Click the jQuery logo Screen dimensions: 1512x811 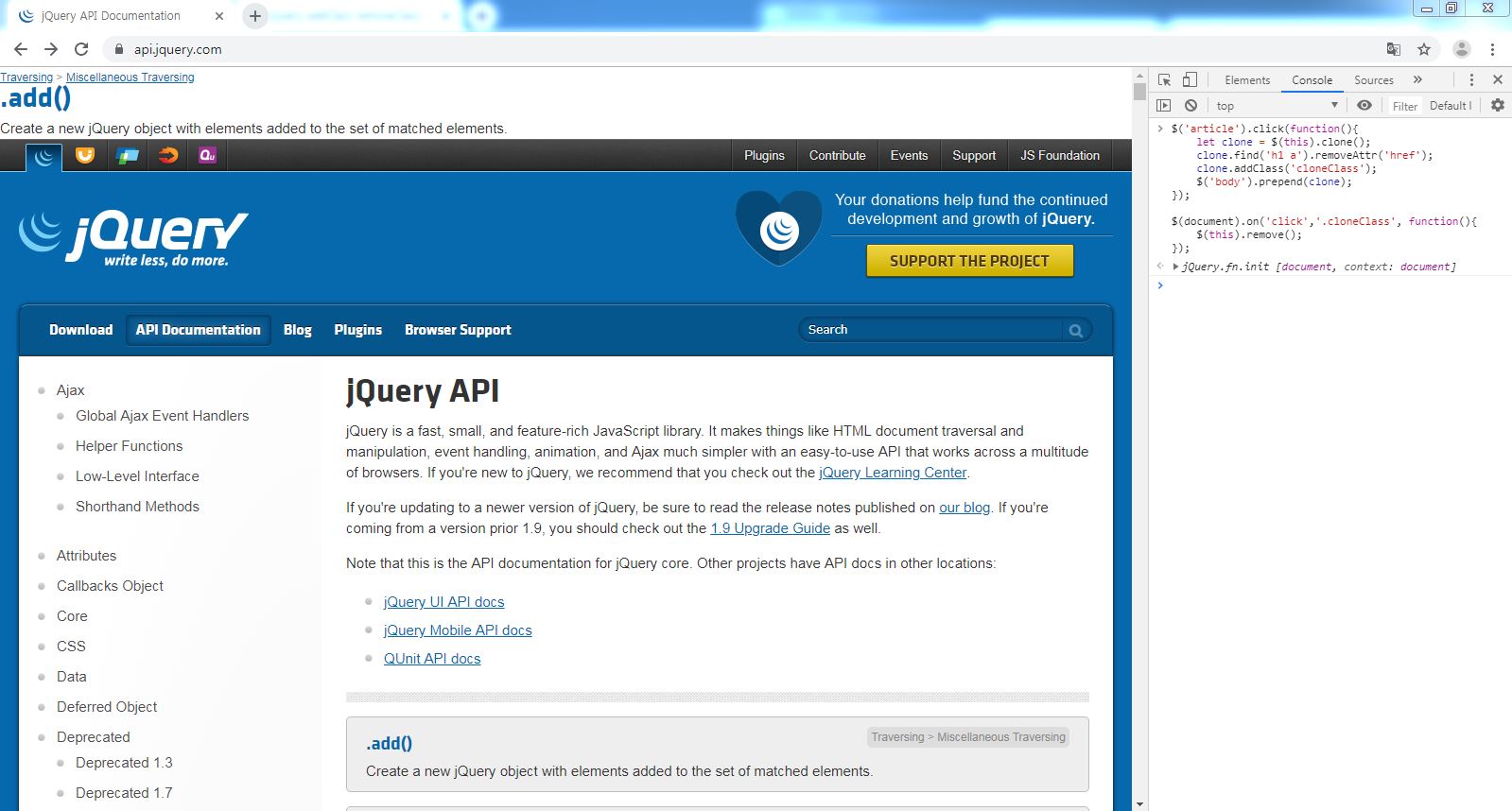pos(133,238)
